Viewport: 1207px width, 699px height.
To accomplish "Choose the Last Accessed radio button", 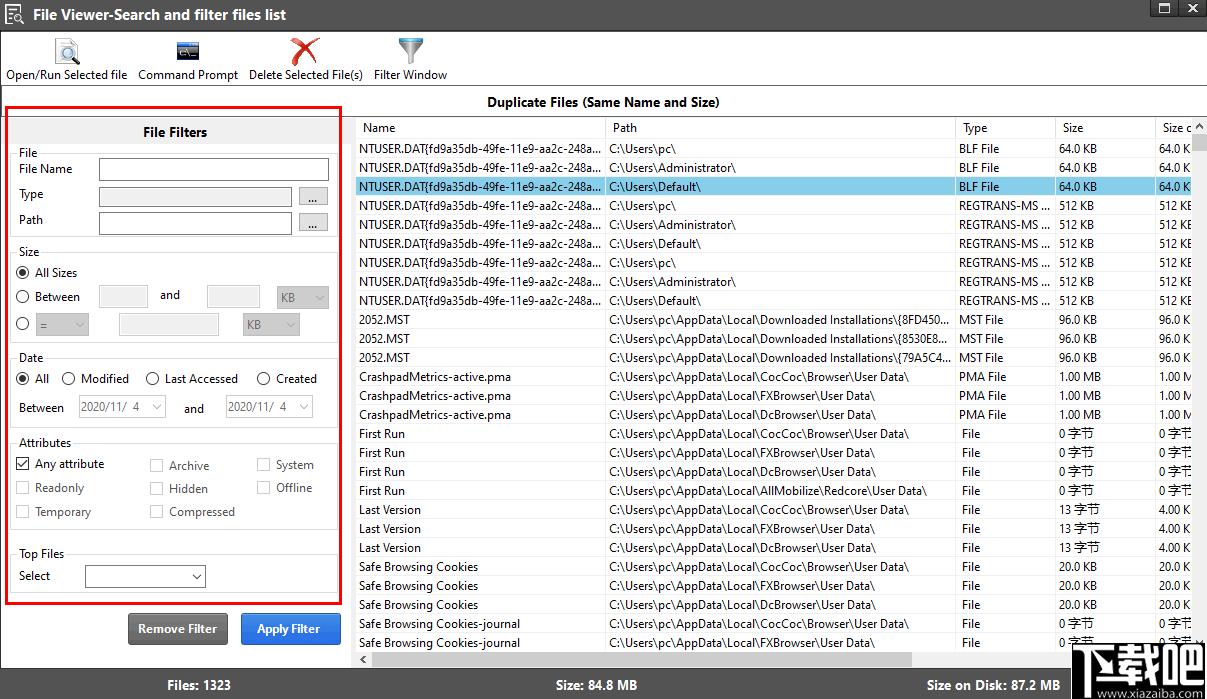I will [152, 378].
